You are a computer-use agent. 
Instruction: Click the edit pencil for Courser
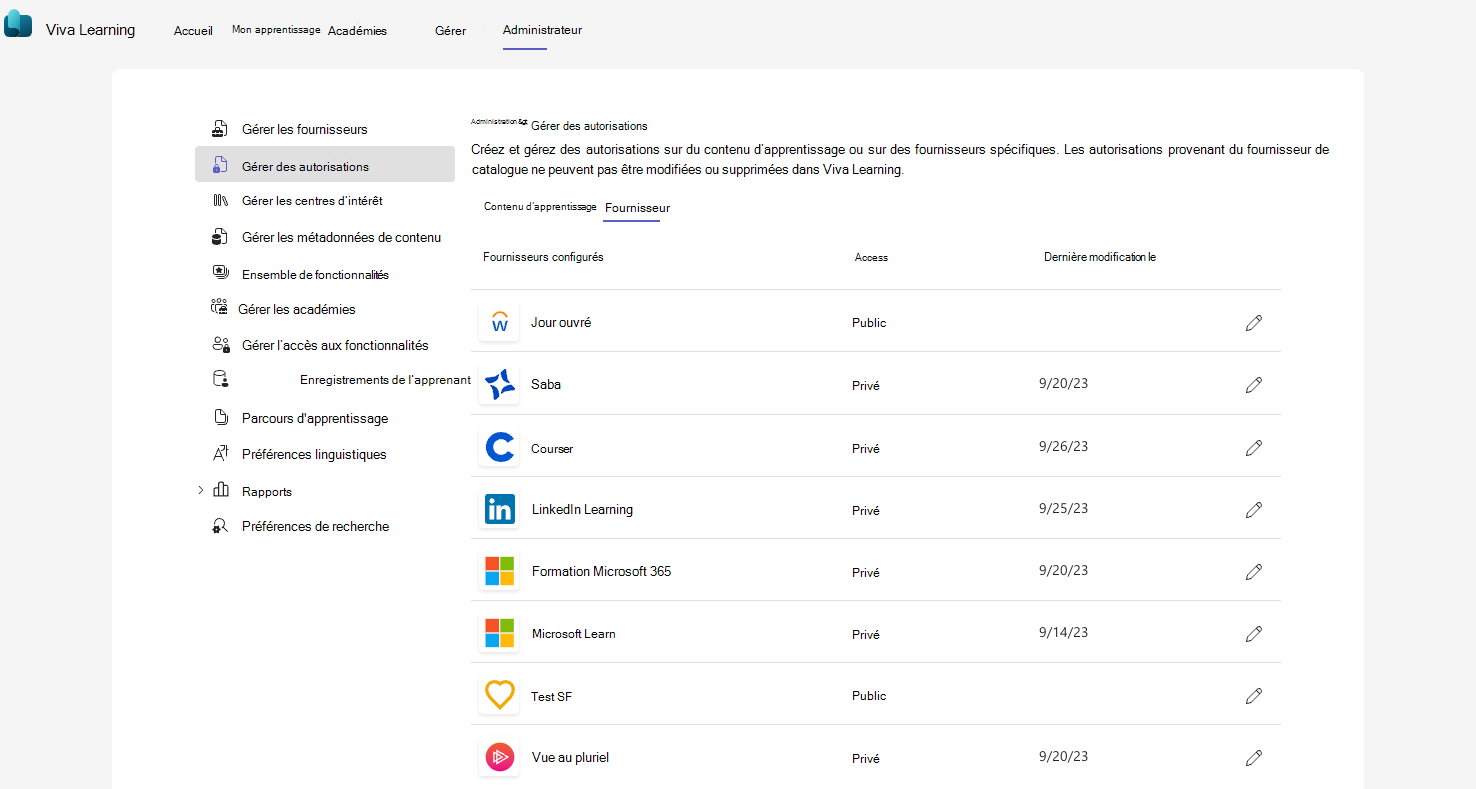point(1253,447)
